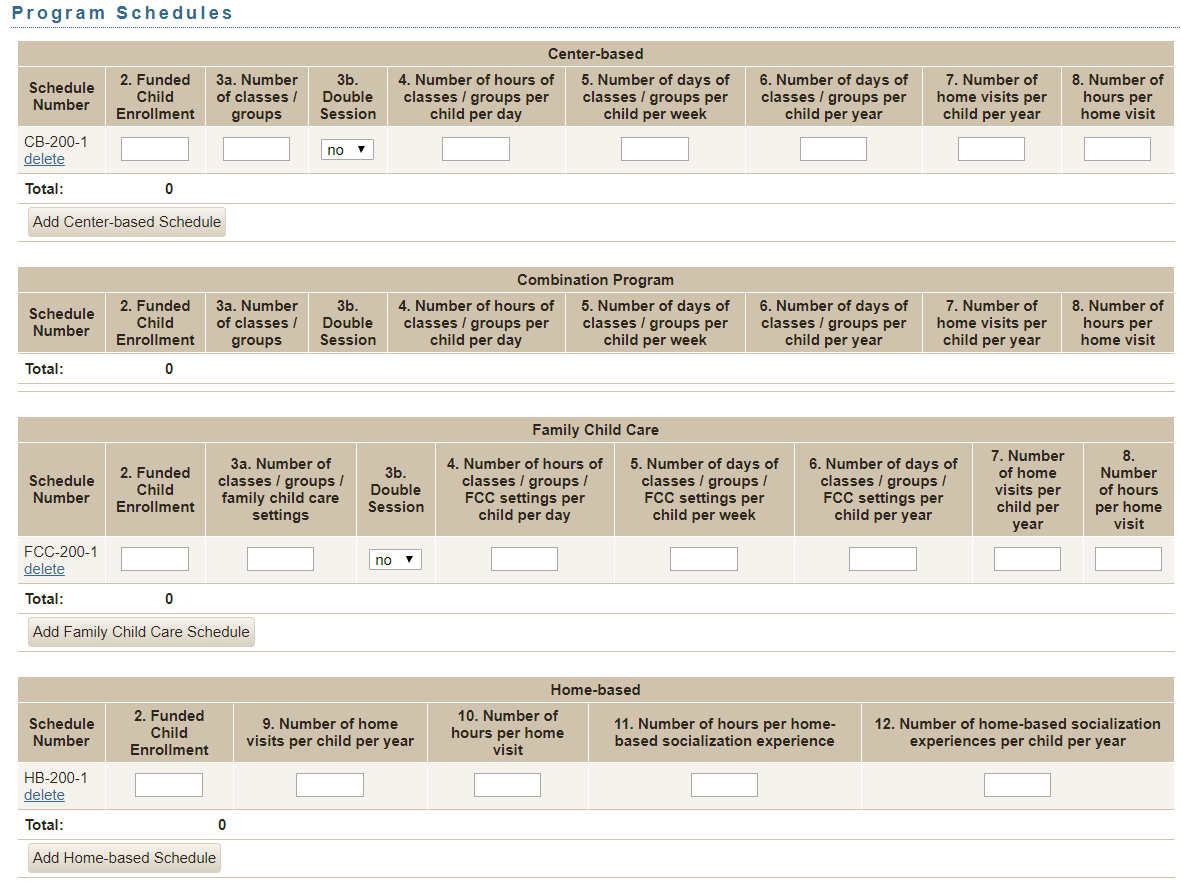Delete schedule FCC-200-1
The image size is (1181, 888).
[x=44, y=569]
